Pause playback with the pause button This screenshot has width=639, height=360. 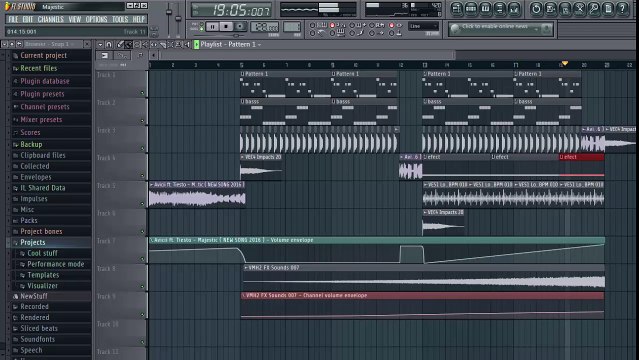point(212,27)
